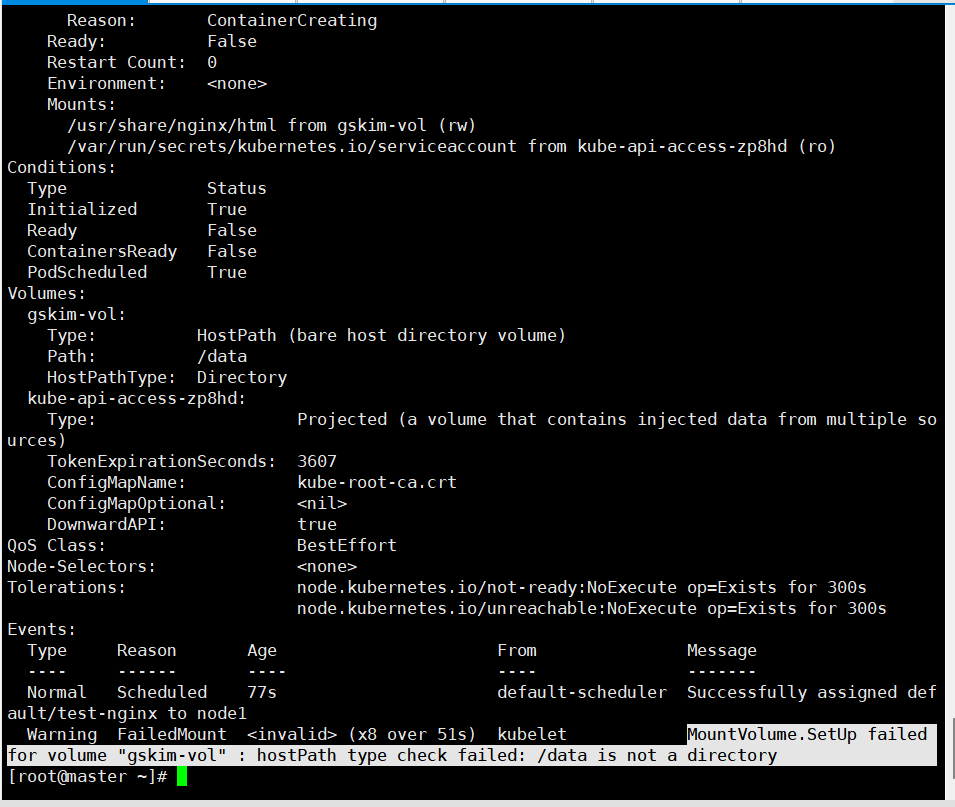Click the Projected volume type description

pos(616,420)
